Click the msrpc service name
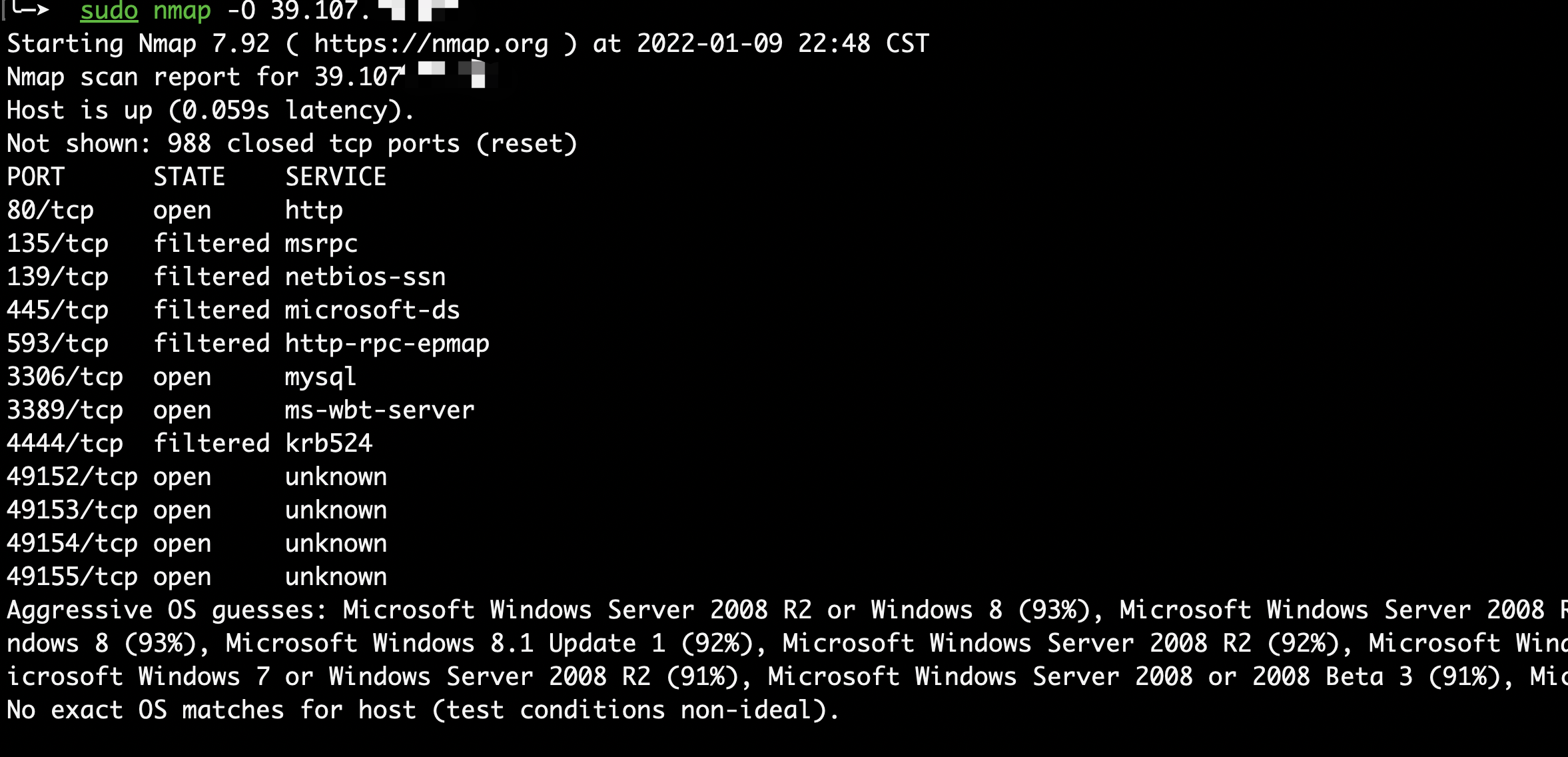 click(321, 244)
